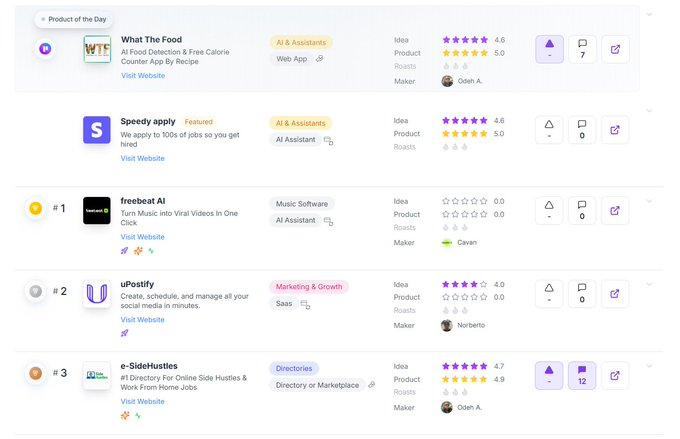This screenshot has width=680, height=439.
Task: Visit Website link for uPostify
Action: click(142, 320)
